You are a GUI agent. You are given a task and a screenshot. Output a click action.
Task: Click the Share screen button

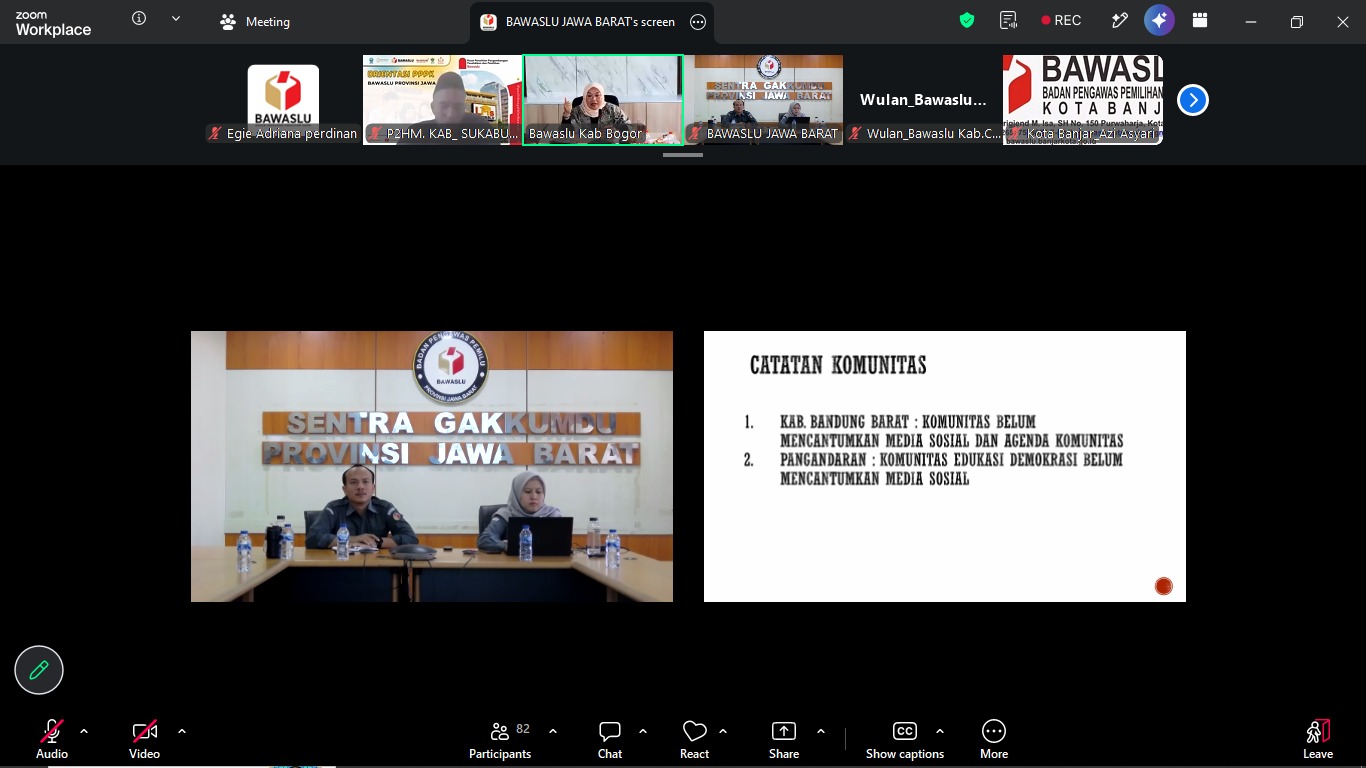pyautogui.click(x=784, y=739)
